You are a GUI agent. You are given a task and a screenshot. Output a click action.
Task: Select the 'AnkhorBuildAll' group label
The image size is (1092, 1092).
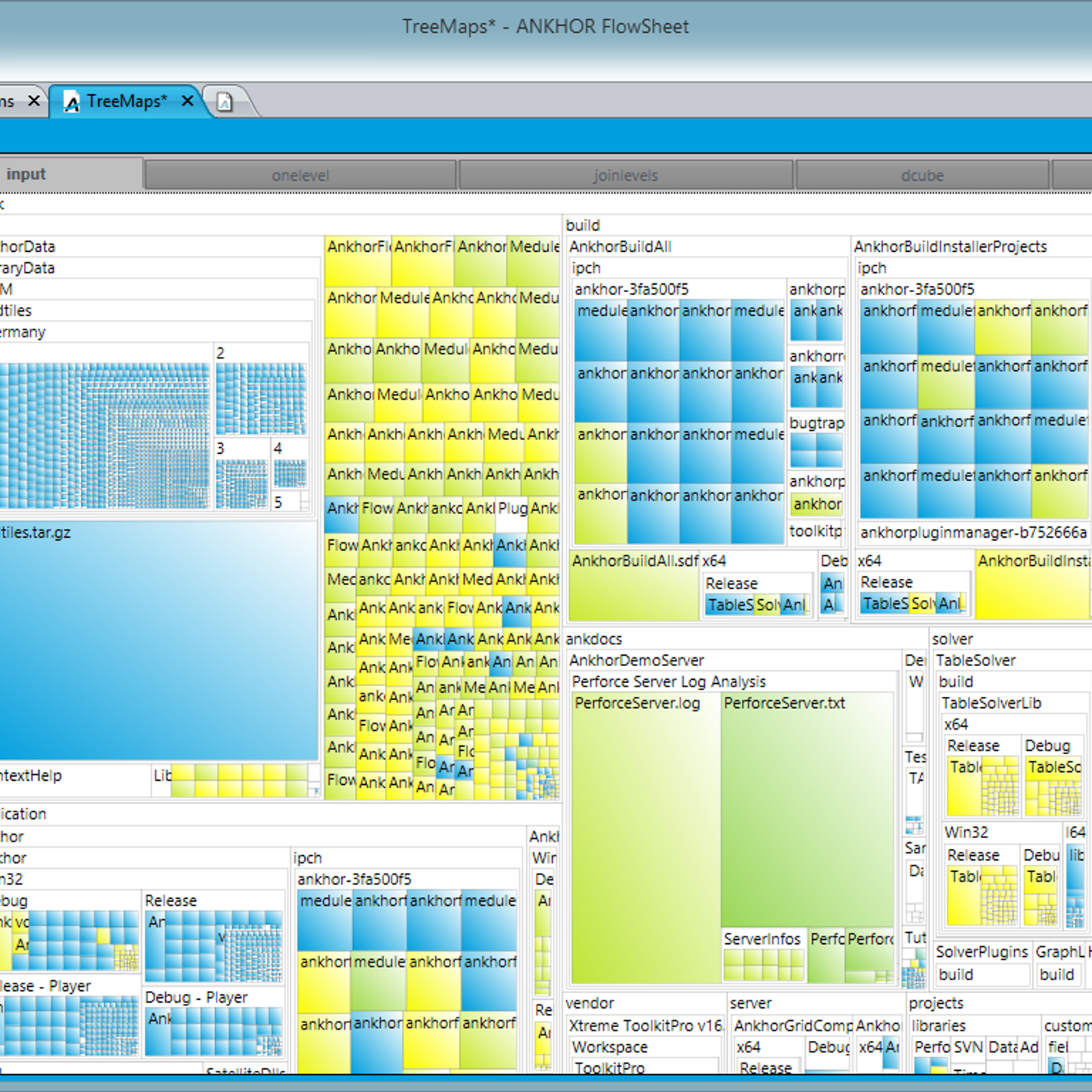[620, 246]
